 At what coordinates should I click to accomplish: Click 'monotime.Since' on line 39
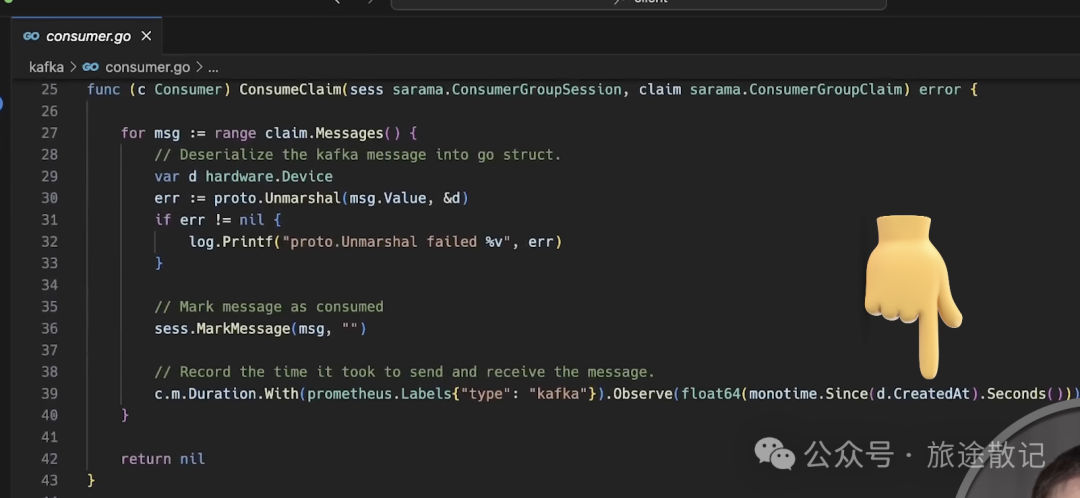point(808,394)
